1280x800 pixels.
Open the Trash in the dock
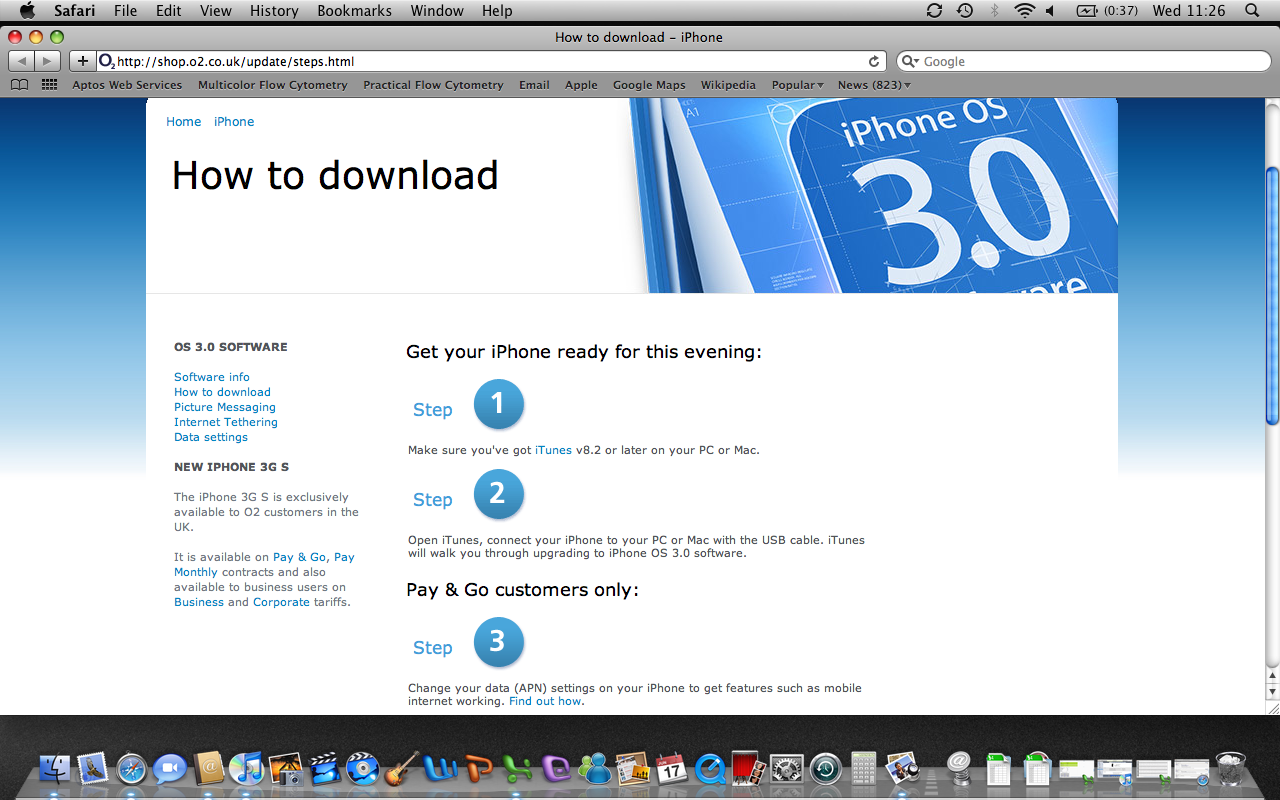coord(1230,769)
